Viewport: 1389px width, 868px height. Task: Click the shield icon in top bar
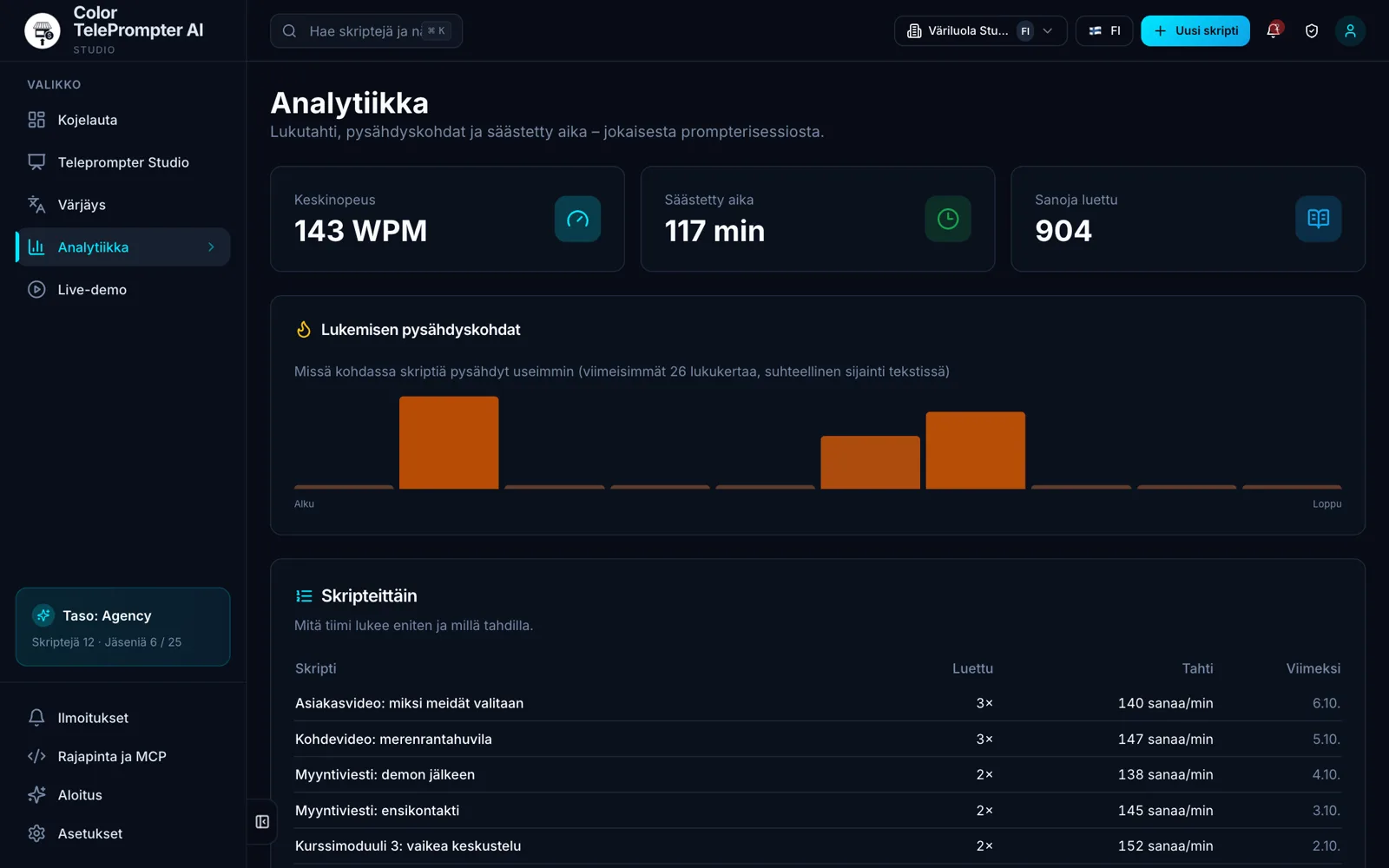1312,30
